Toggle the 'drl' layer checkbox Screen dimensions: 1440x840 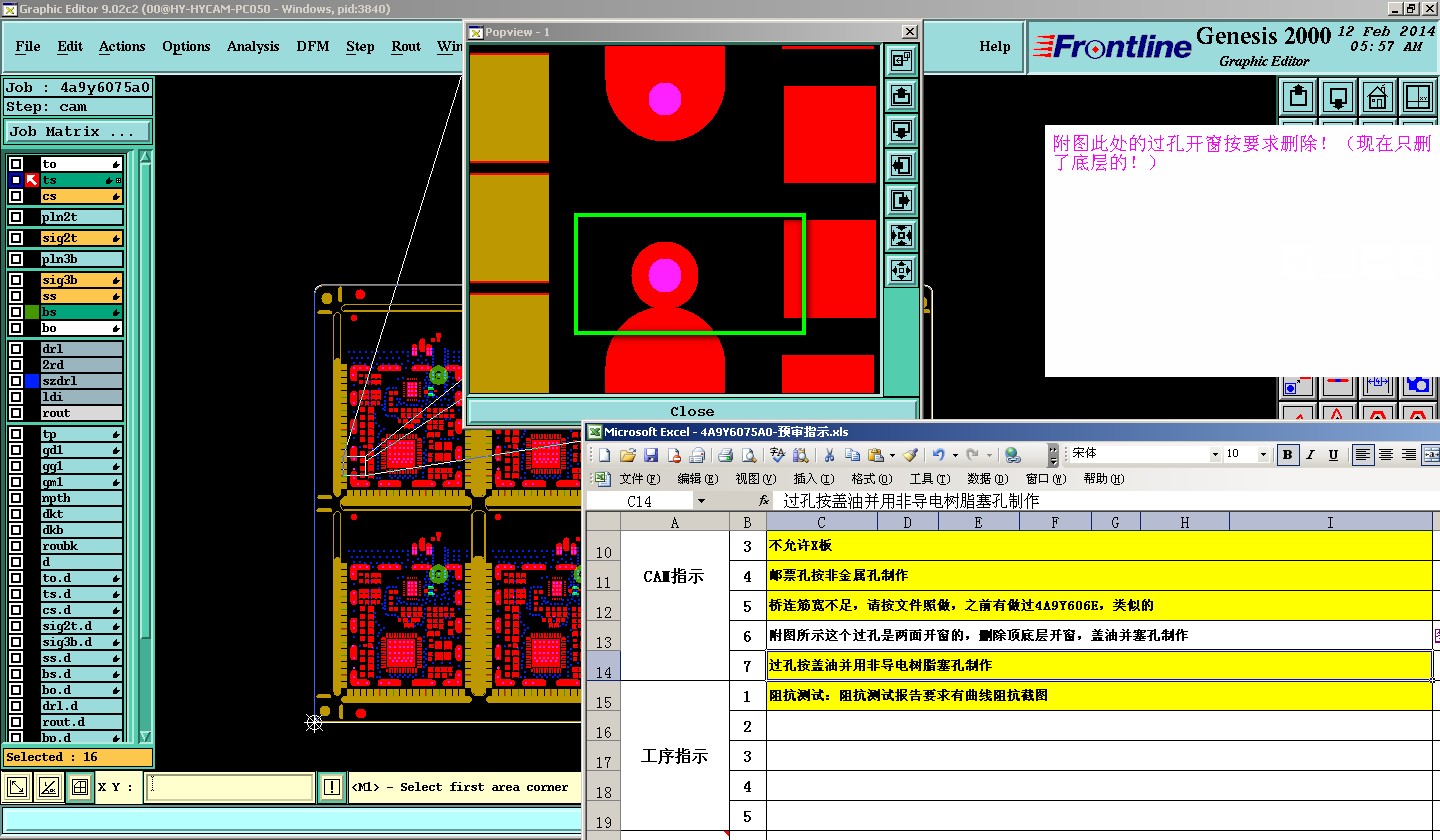tap(16, 349)
